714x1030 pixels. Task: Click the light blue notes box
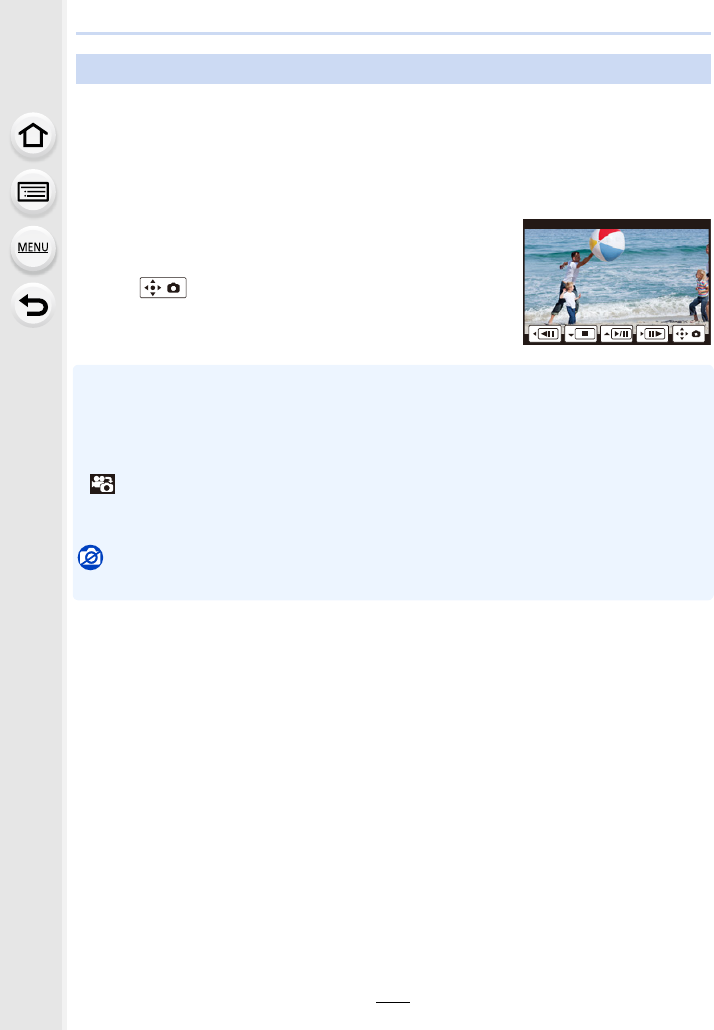pyautogui.click(x=393, y=482)
